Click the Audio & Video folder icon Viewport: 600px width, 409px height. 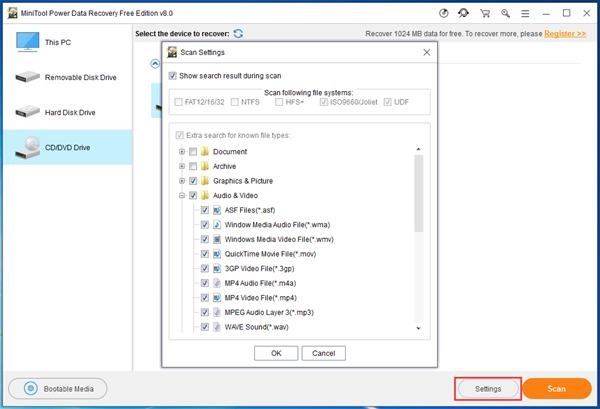point(205,195)
